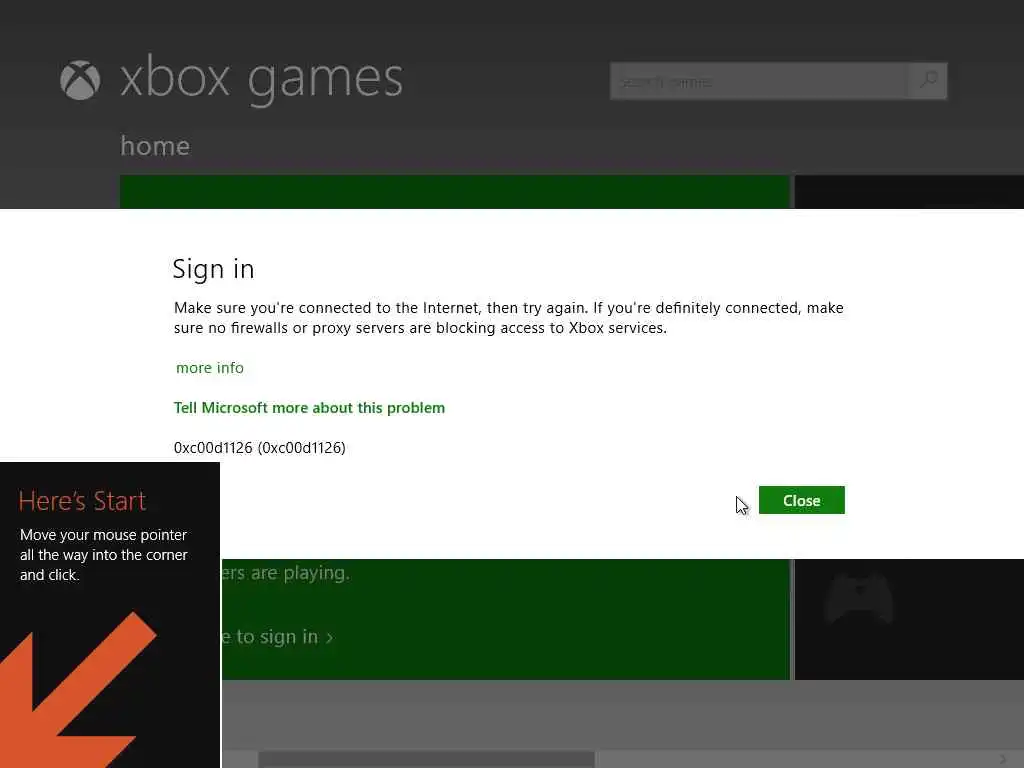The image size is (1024, 768).
Task: Click the game controller icon tile
Action: 859,597
